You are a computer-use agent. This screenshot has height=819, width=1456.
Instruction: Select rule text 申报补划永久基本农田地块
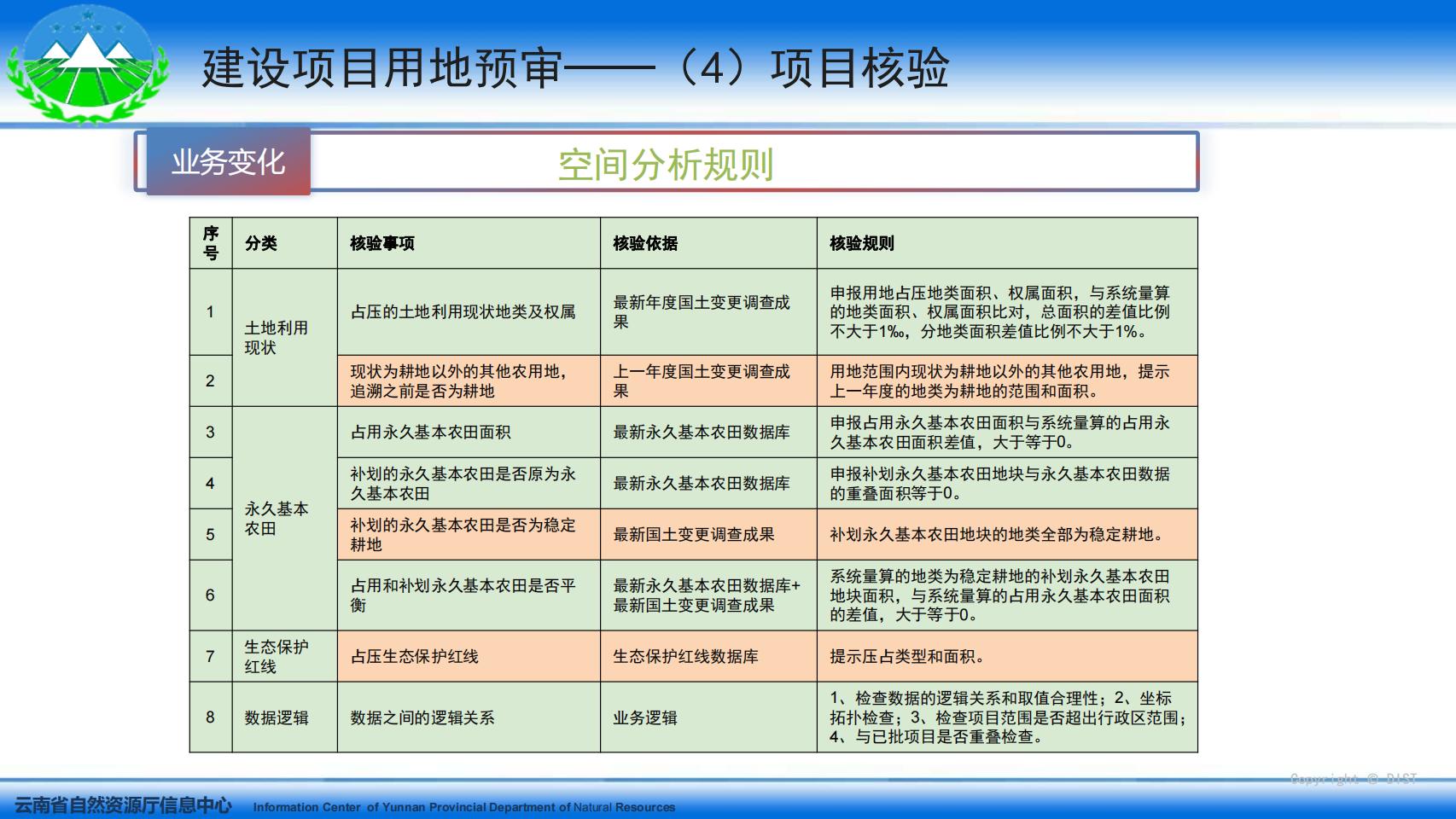[1007, 483]
